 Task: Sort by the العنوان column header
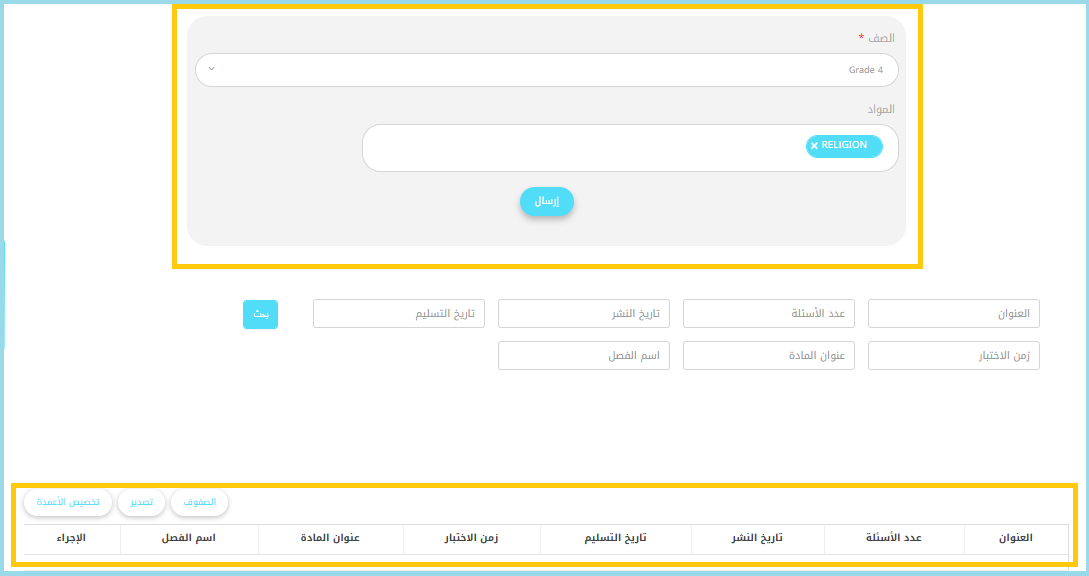[1015, 538]
